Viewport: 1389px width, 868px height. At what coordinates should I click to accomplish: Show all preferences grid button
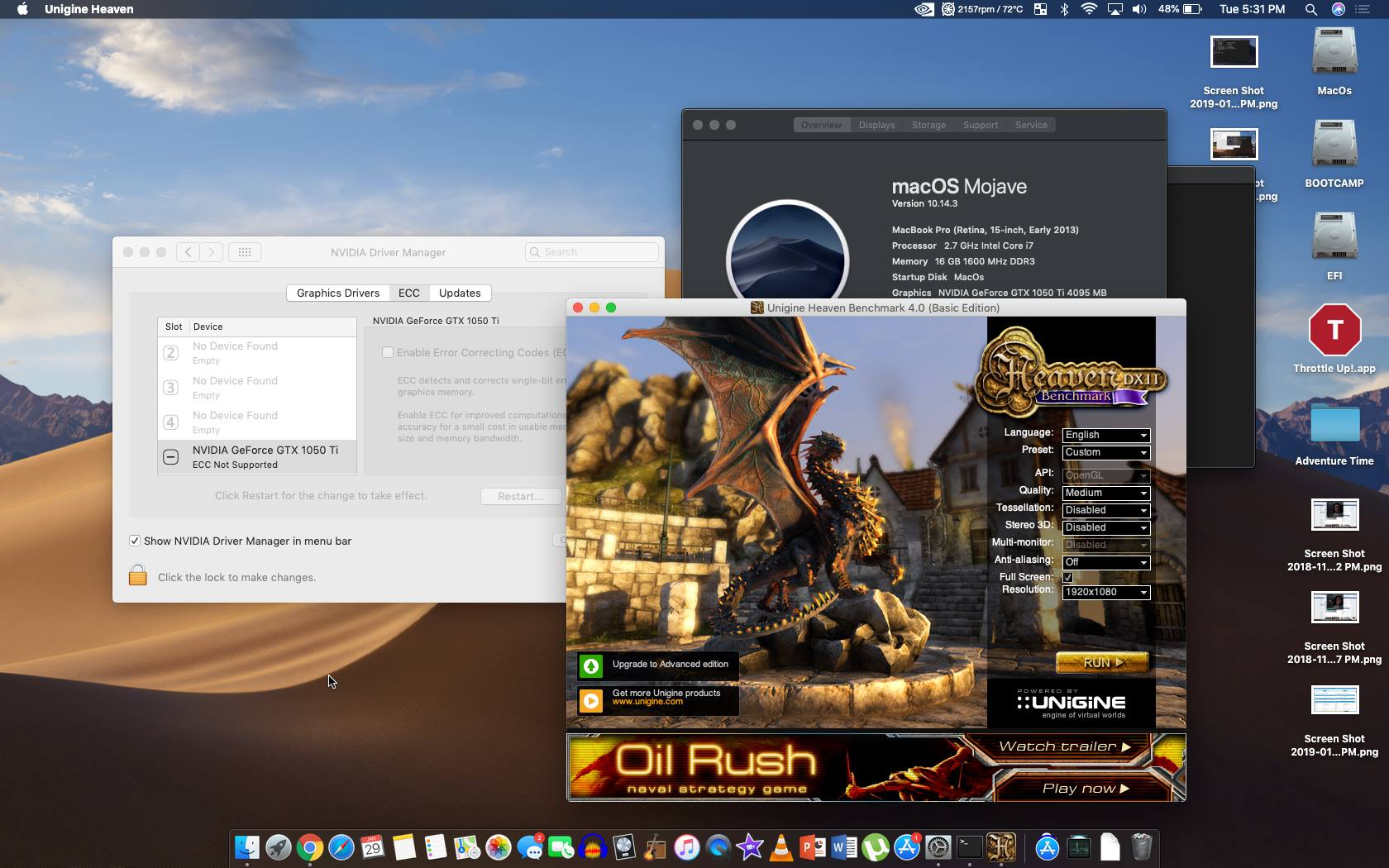click(x=244, y=252)
